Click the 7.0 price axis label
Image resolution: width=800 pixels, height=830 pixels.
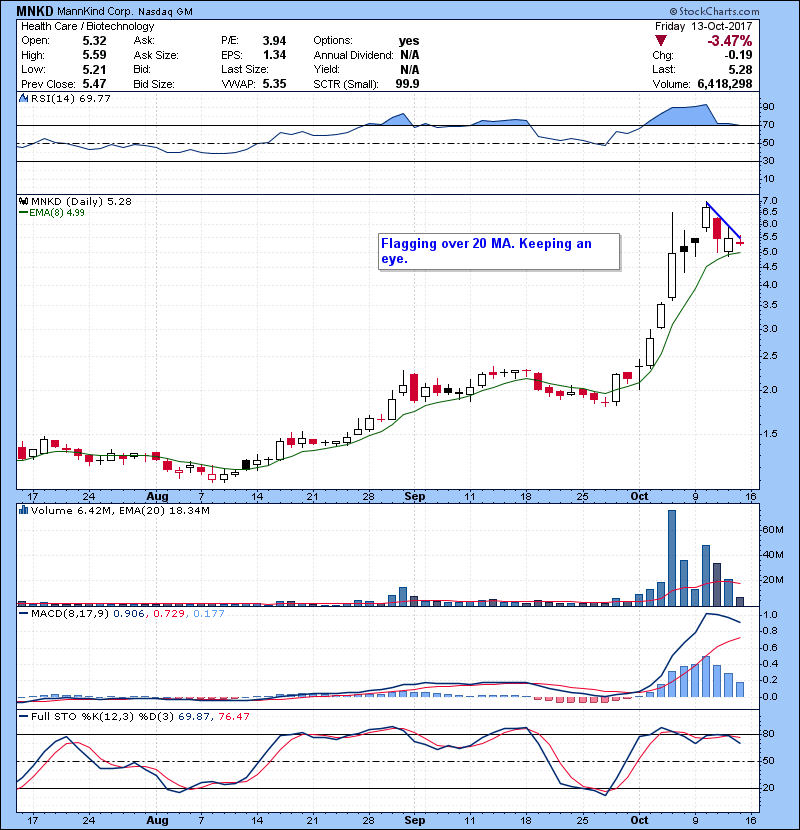pyautogui.click(x=770, y=201)
